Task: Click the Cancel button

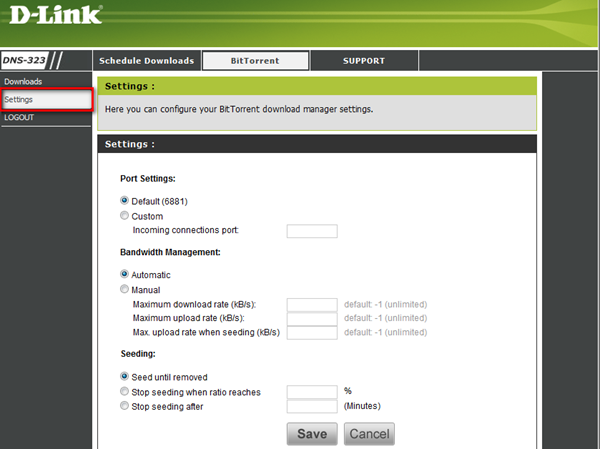Action: click(369, 434)
